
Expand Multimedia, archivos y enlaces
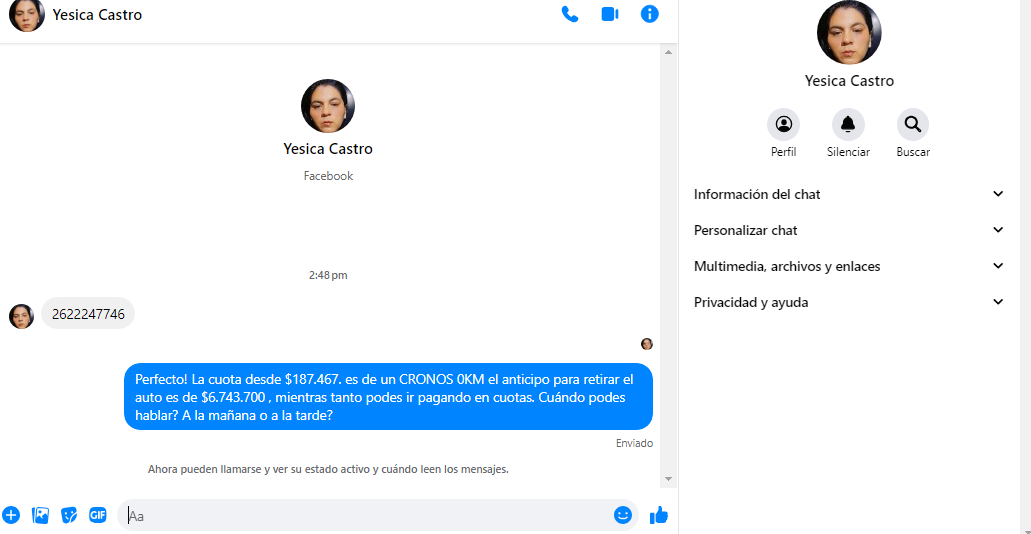pos(848,266)
